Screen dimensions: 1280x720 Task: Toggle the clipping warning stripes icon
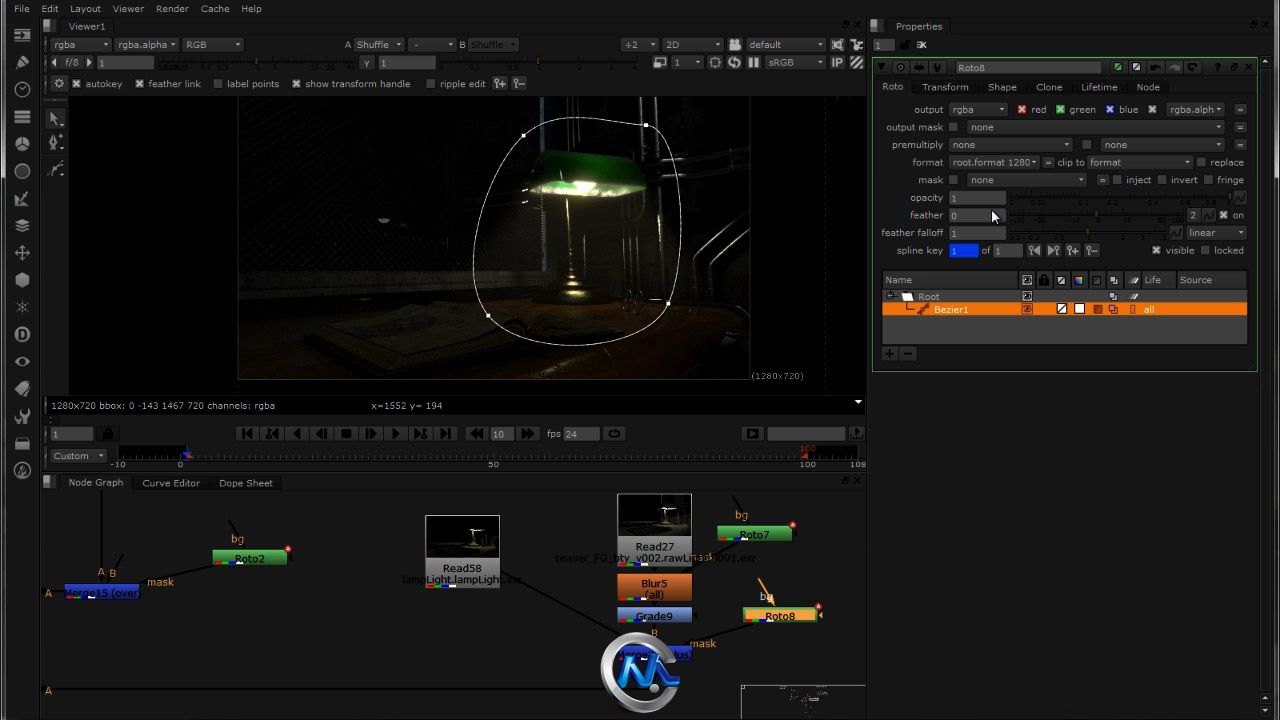[x=857, y=62]
